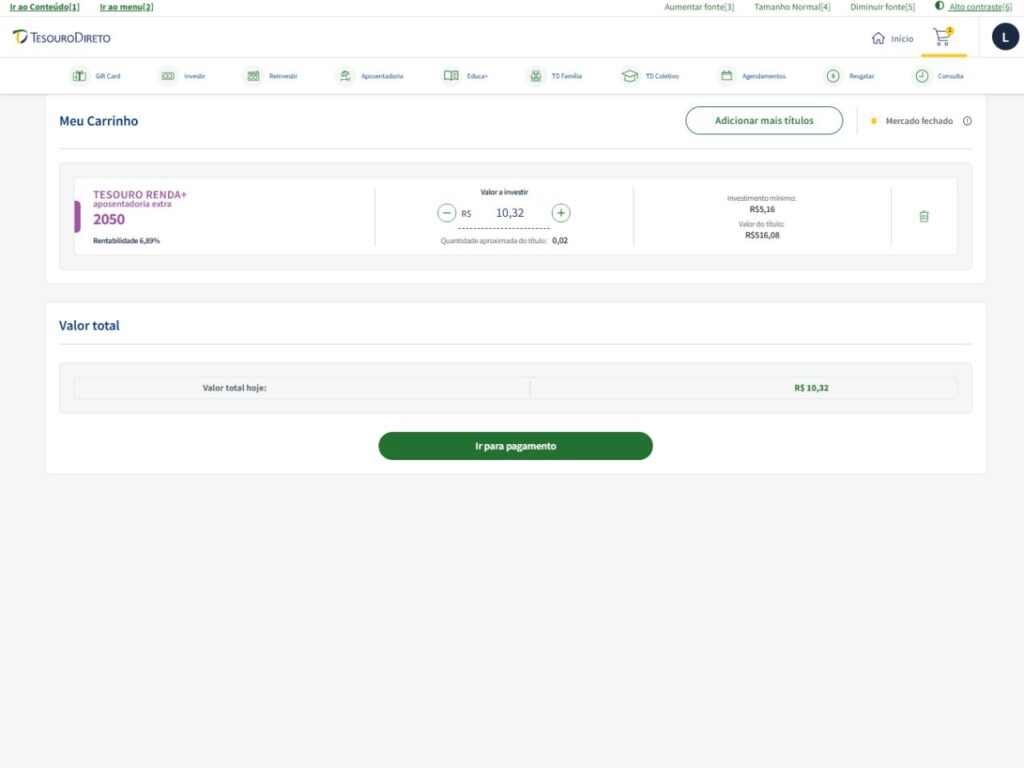This screenshot has width=1024, height=768.
Task: Click the quantity value 0,02
Action: click(560, 240)
